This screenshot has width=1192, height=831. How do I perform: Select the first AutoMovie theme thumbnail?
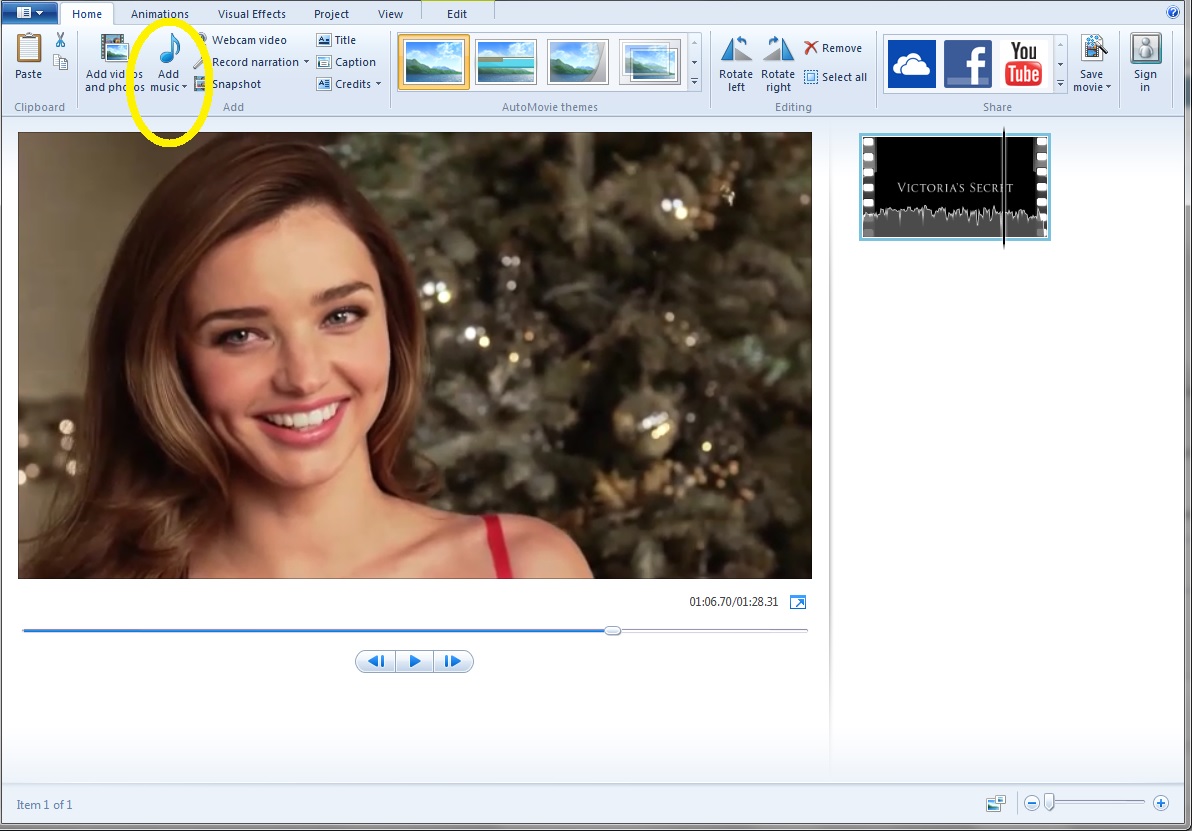pos(433,62)
